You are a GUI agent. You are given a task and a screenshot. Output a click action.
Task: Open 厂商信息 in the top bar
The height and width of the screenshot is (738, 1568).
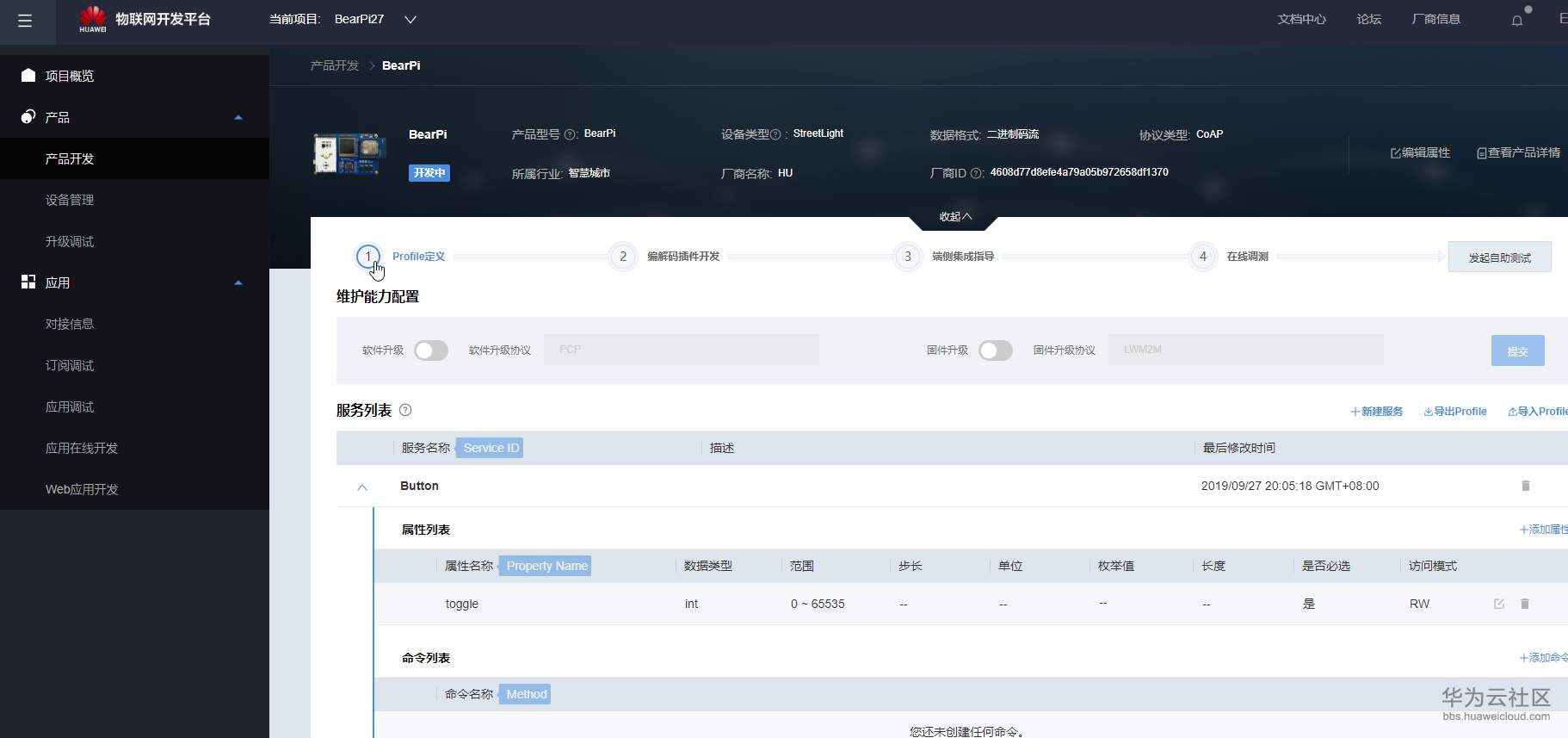point(1436,19)
